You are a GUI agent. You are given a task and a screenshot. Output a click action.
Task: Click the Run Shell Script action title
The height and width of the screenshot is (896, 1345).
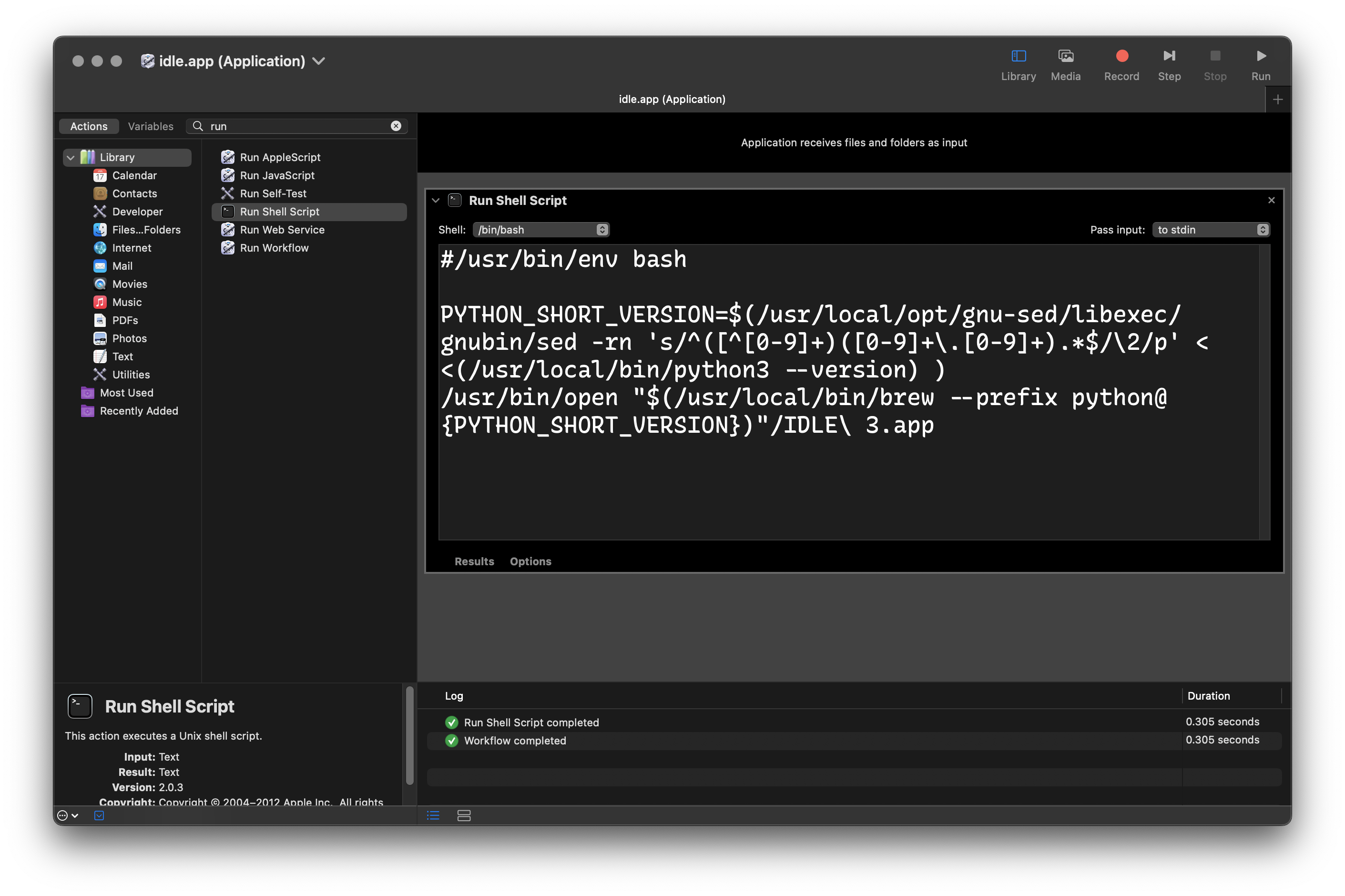tap(517, 200)
